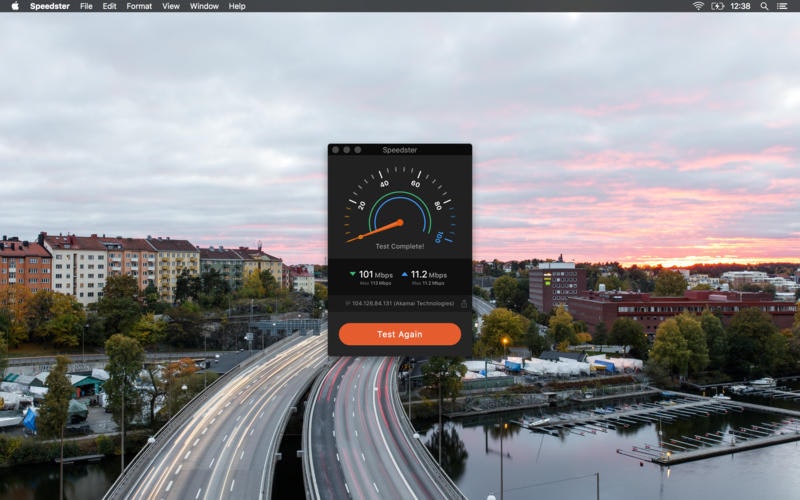
Task: Select the 101 Mbps download speed reading
Action: (x=376, y=274)
